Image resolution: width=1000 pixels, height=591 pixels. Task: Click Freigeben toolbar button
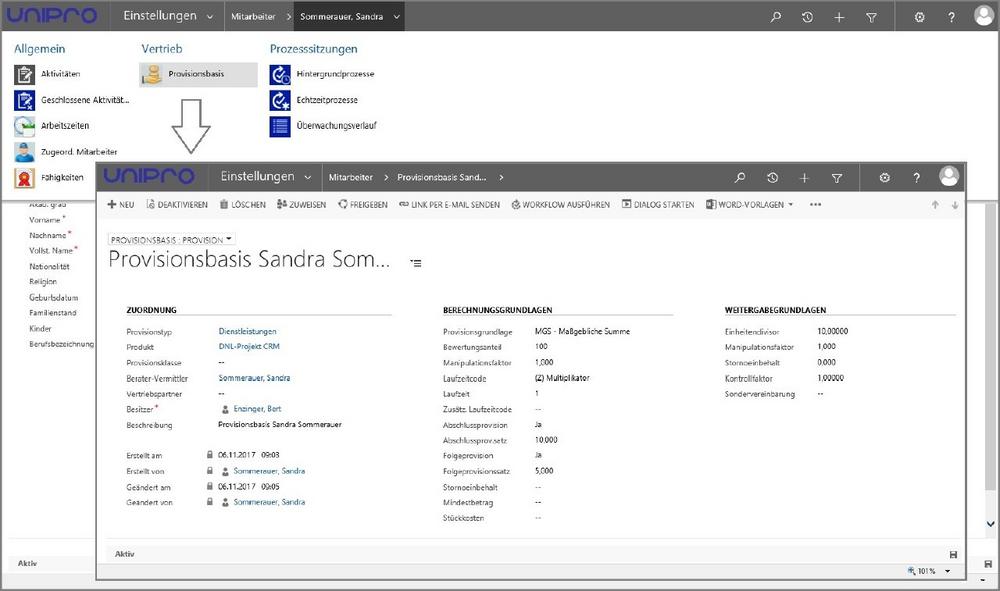(x=363, y=205)
